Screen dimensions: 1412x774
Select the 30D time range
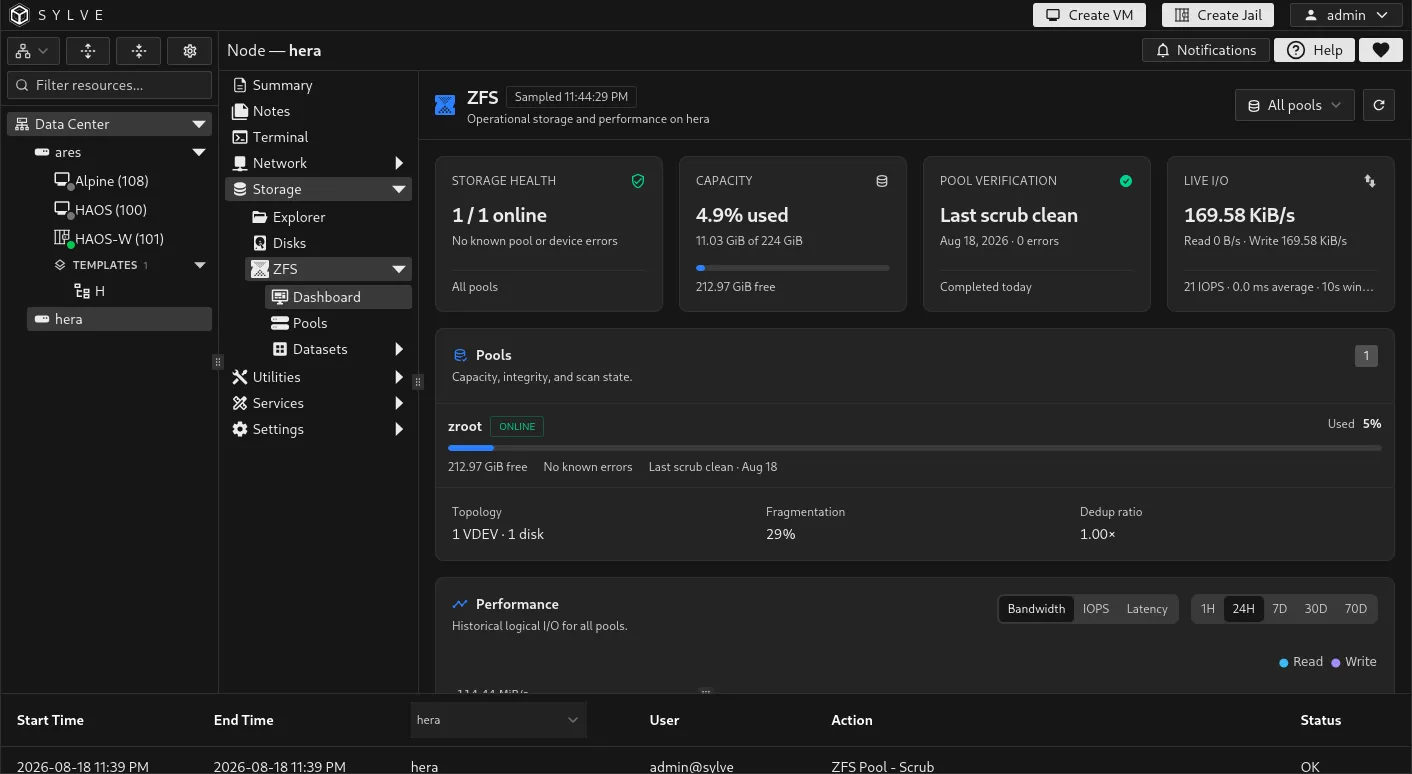[x=1316, y=609]
